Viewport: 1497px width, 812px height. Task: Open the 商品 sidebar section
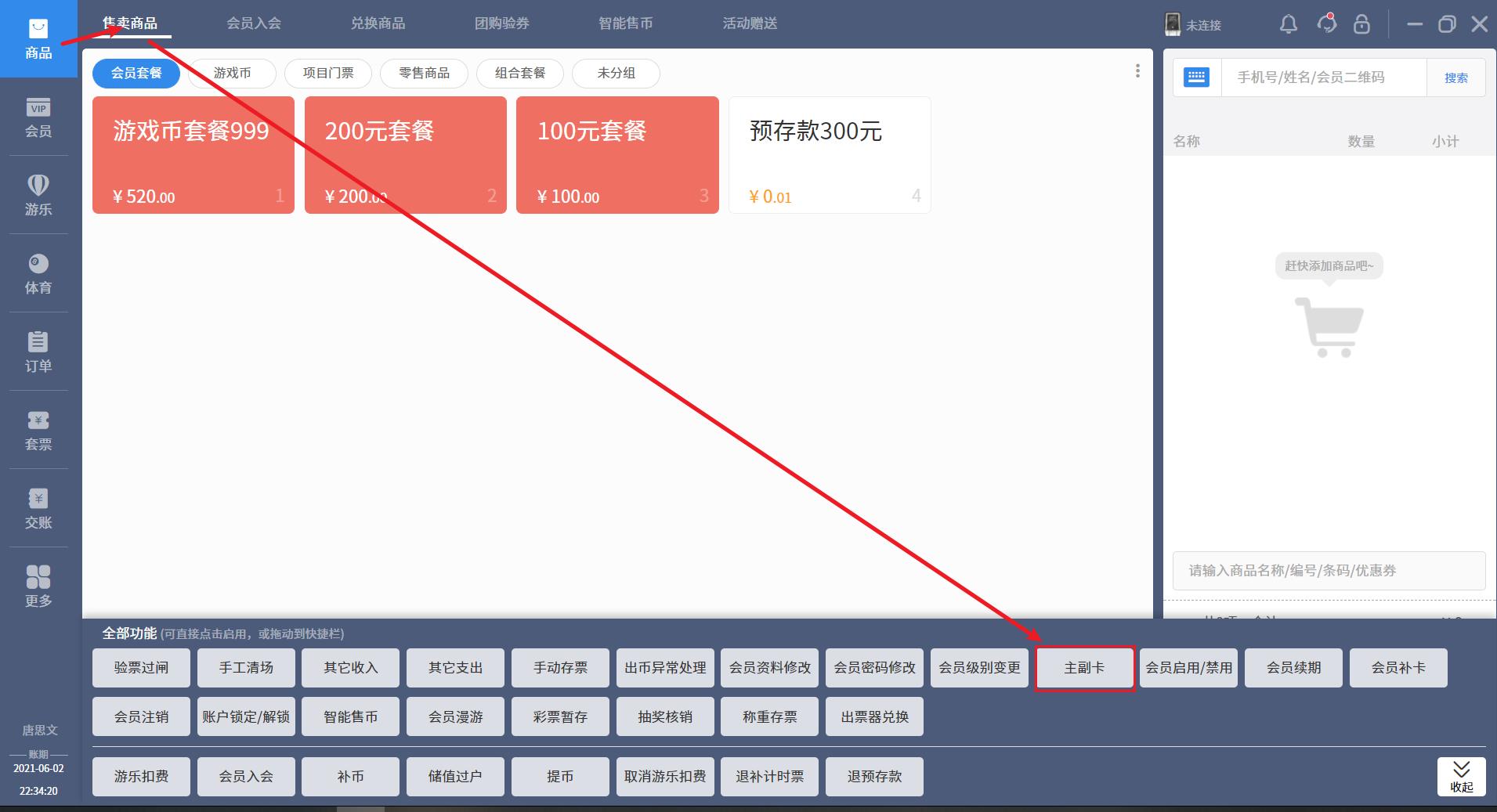[x=38, y=39]
